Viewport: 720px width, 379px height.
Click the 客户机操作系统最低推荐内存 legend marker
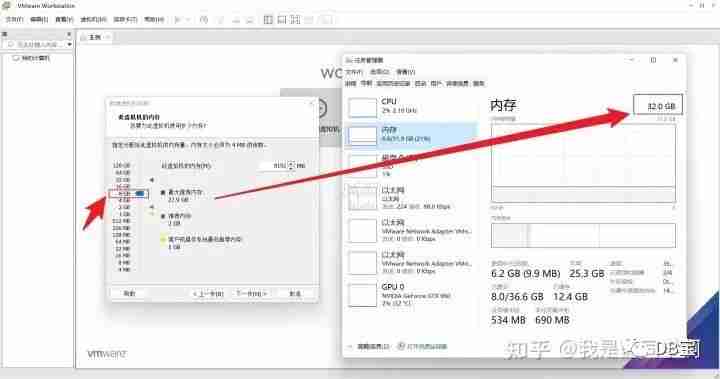(x=163, y=239)
